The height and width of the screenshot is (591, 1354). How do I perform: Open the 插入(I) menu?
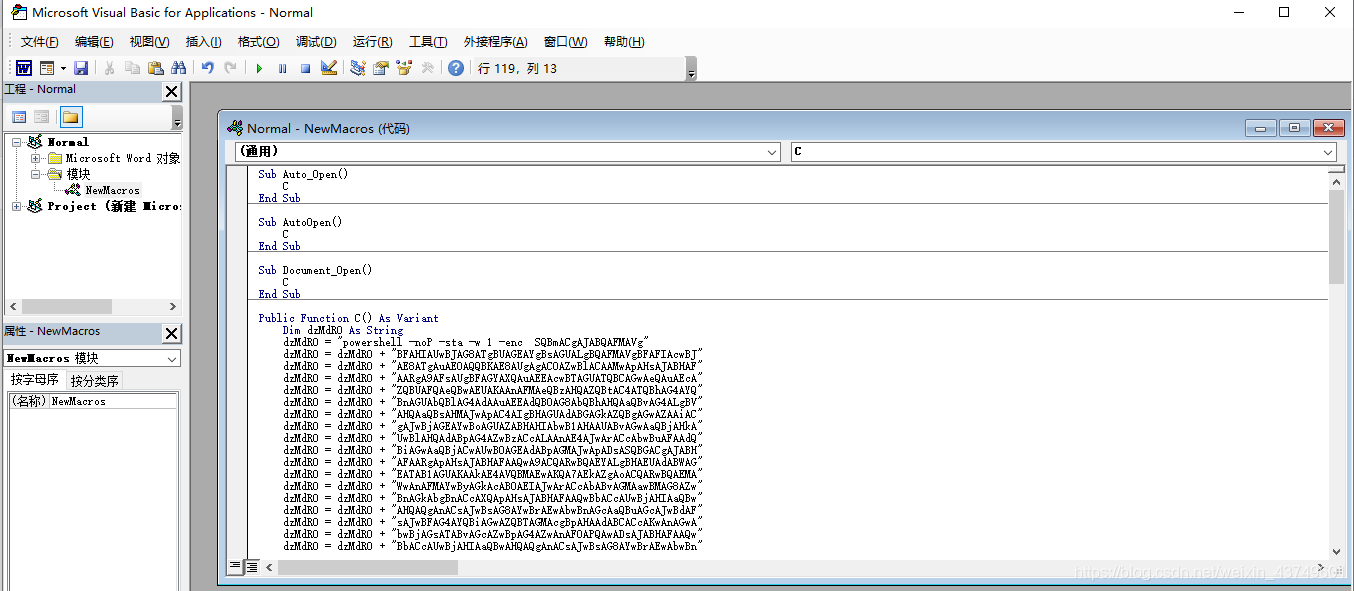[x=204, y=42]
